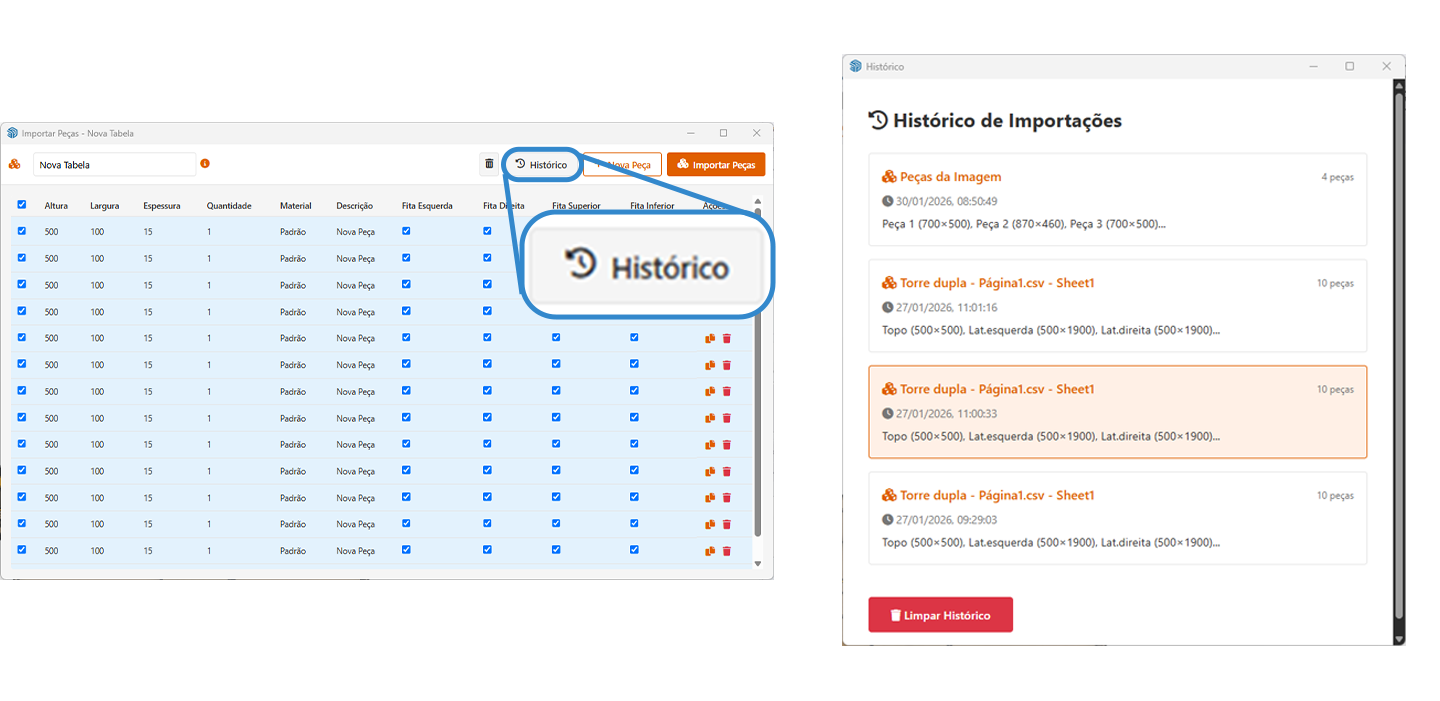This screenshot has width=1440, height=701.
Task: Click the orange info icon near table name
Action: (x=205, y=163)
